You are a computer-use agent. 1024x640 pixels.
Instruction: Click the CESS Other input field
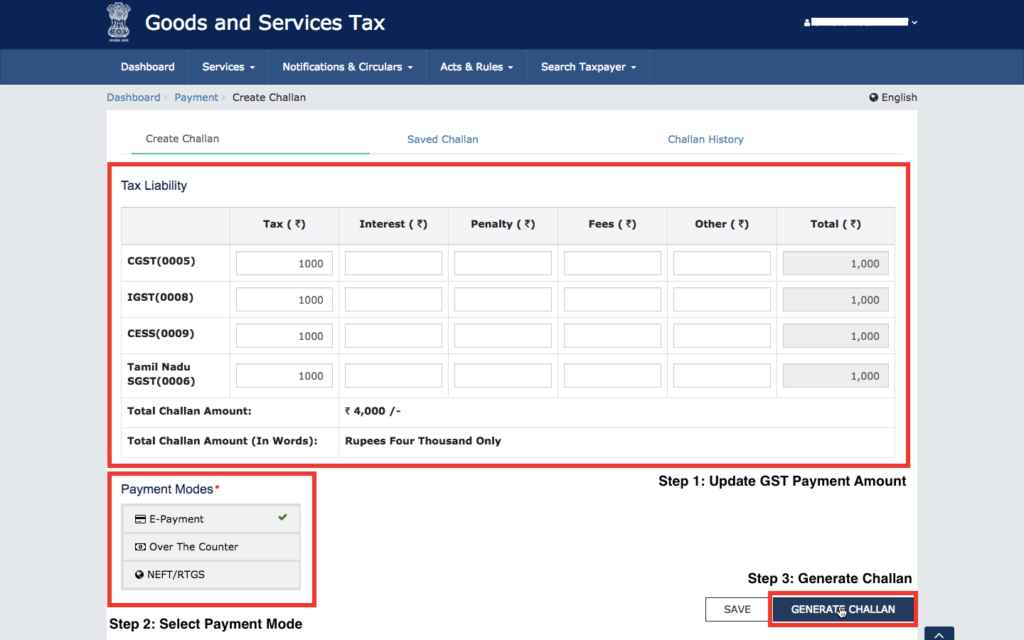point(722,336)
